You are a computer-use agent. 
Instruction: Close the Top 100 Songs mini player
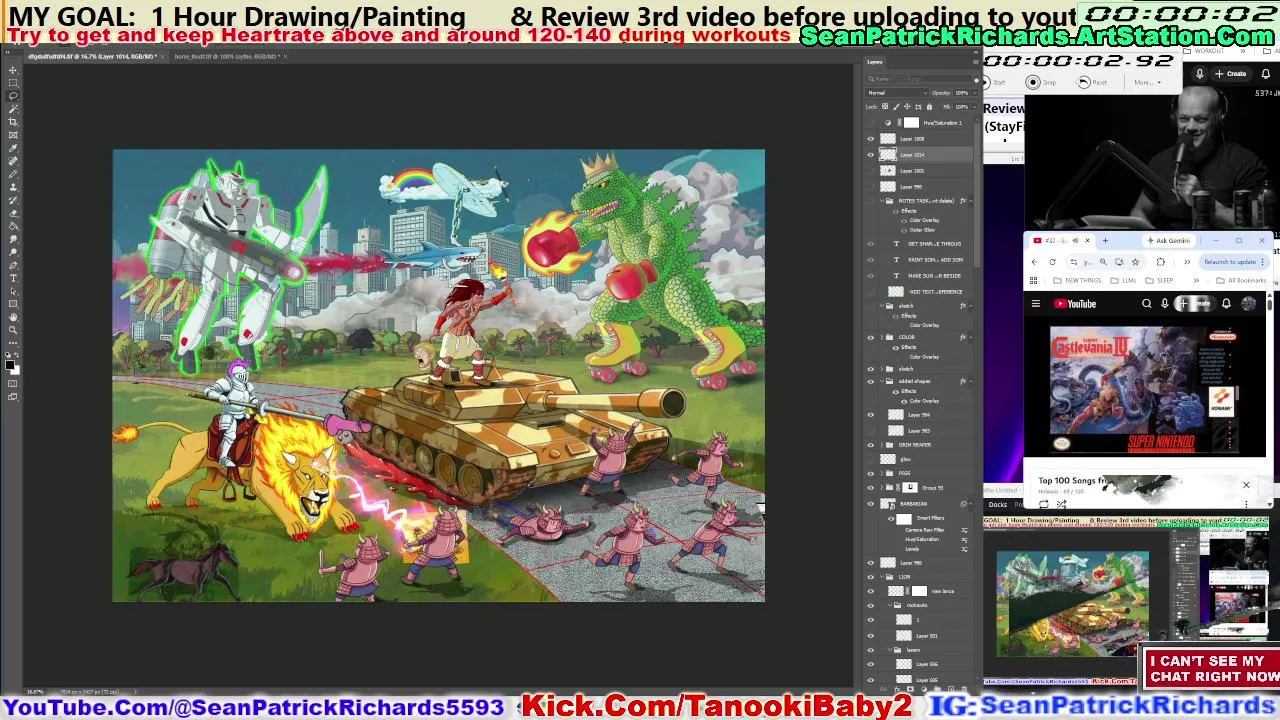[x=1246, y=485]
